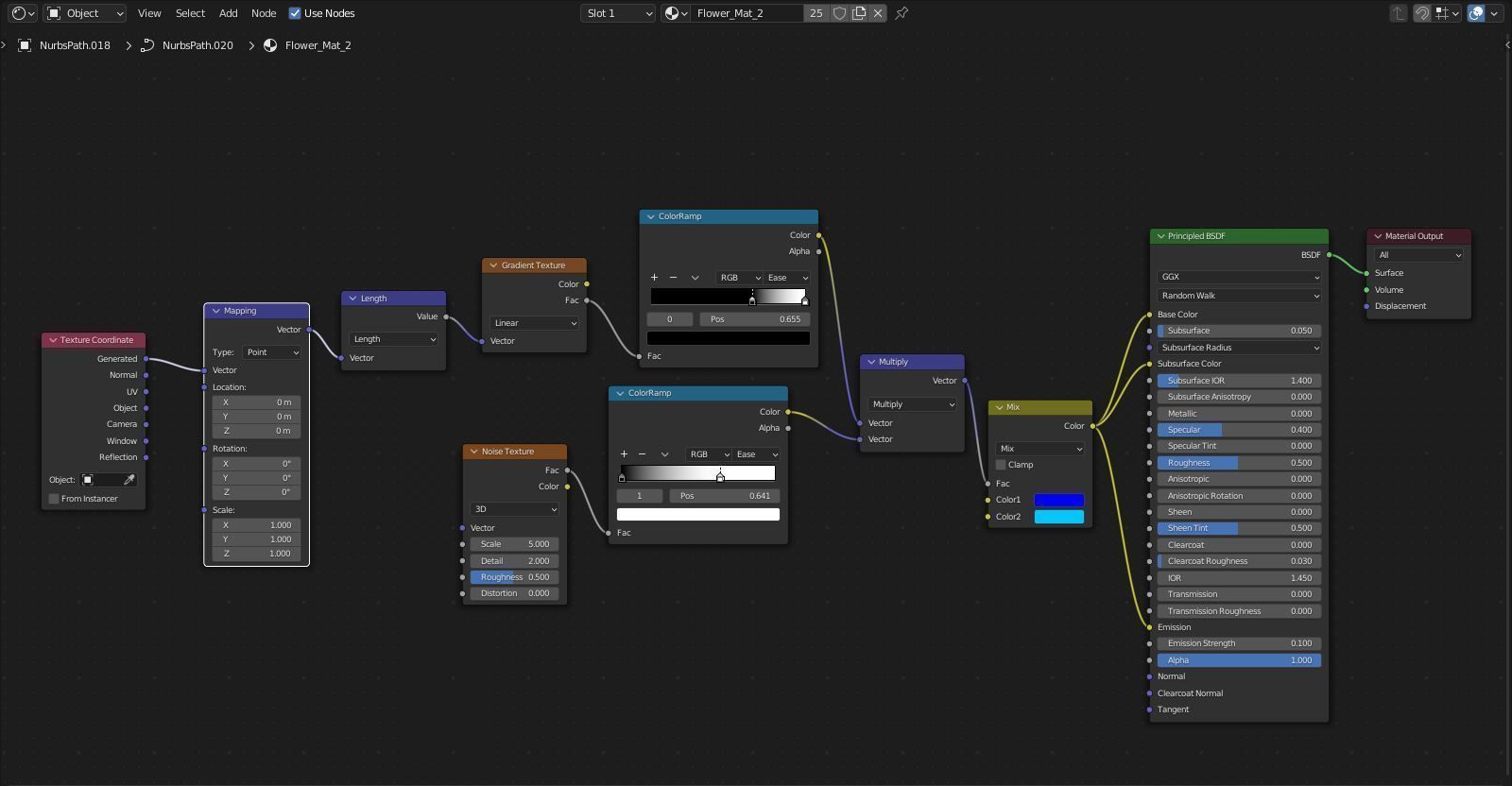The height and width of the screenshot is (786, 1512).
Task: Enable Clamp in the Mix node
Action: (x=1001, y=465)
